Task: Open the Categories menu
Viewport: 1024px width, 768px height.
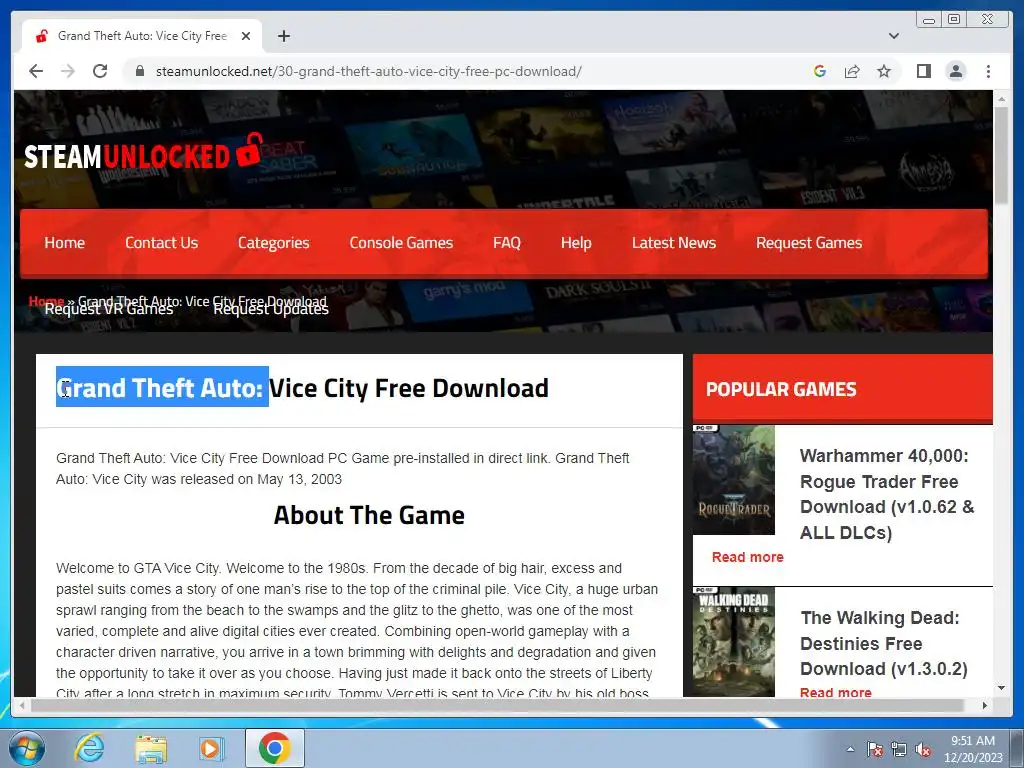Action: coord(274,243)
